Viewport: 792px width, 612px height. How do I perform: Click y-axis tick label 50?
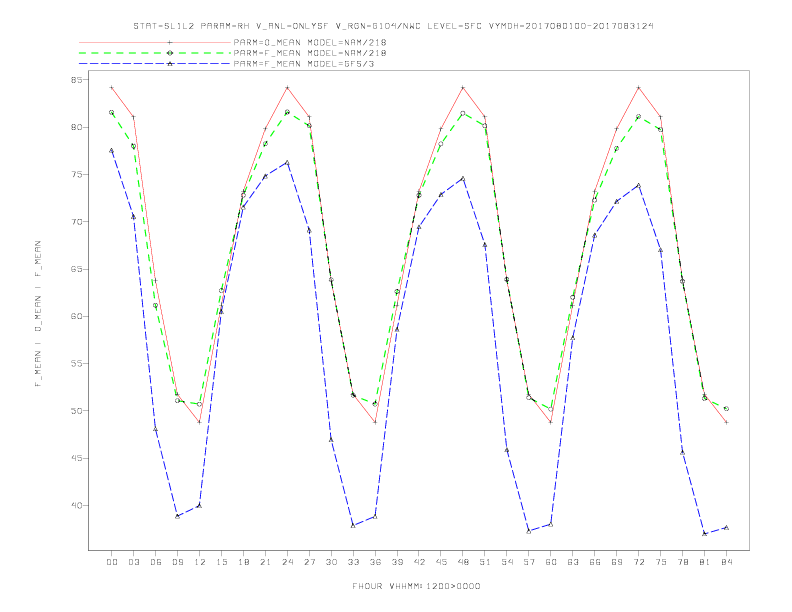(x=76, y=411)
